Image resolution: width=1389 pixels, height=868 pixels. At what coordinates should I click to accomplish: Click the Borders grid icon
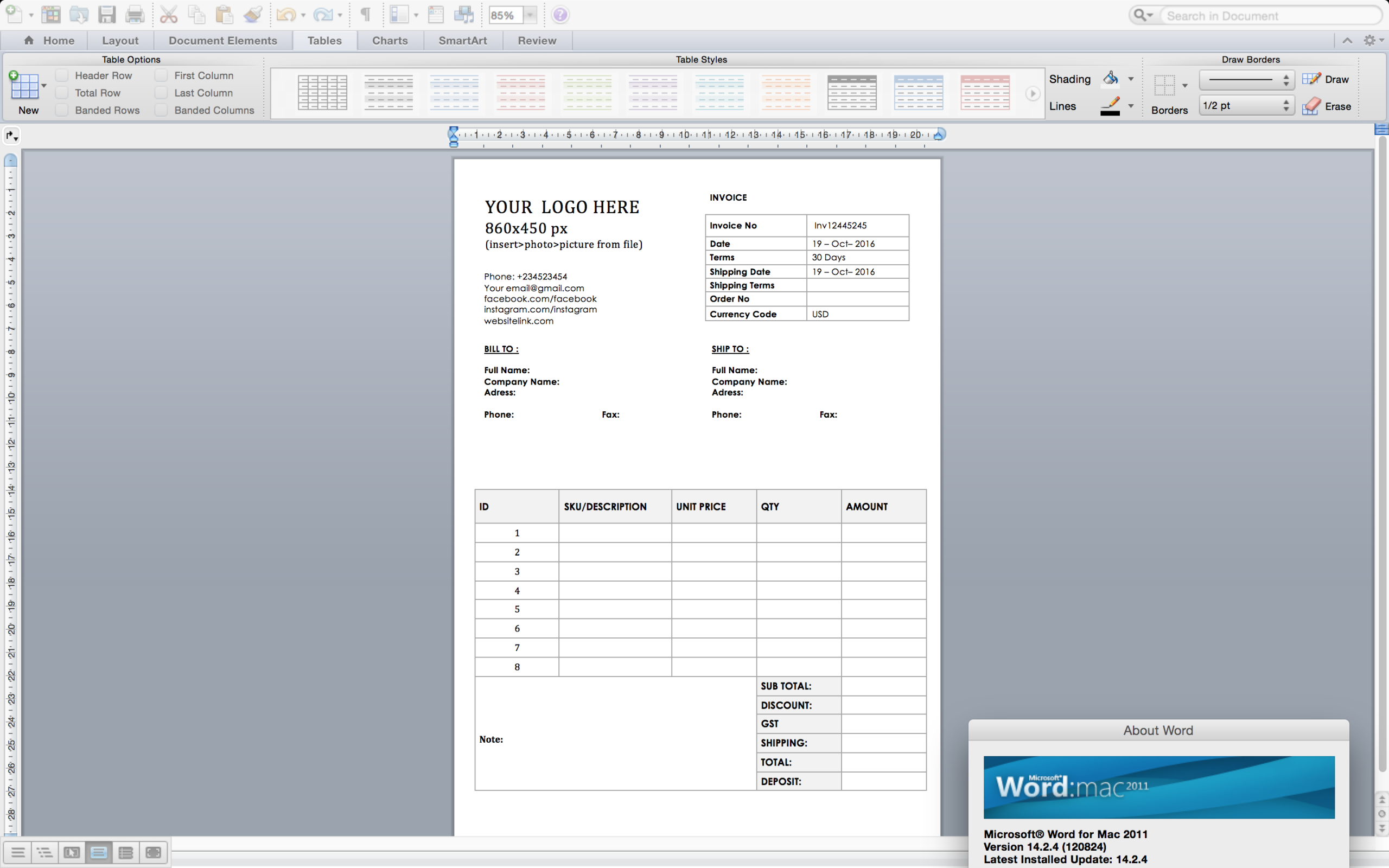1164,85
